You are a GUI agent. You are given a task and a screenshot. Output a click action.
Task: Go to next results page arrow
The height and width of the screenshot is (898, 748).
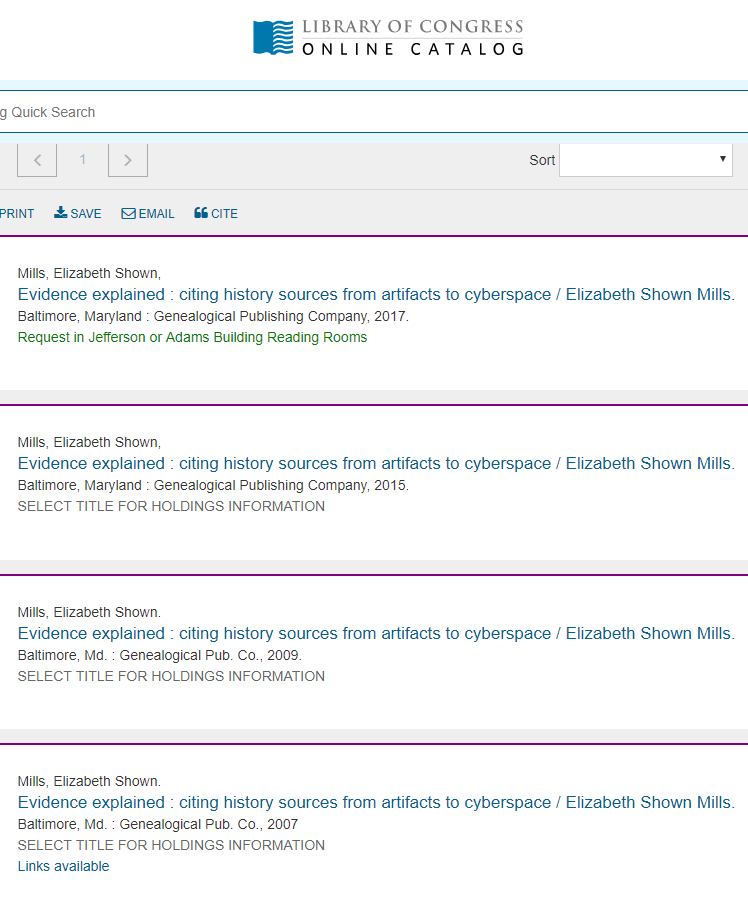click(x=128, y=160)
